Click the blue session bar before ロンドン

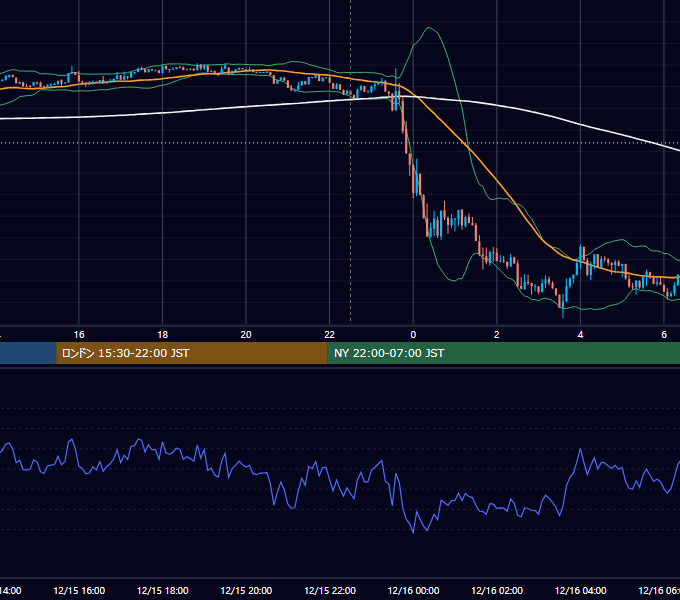coord(28,353)
